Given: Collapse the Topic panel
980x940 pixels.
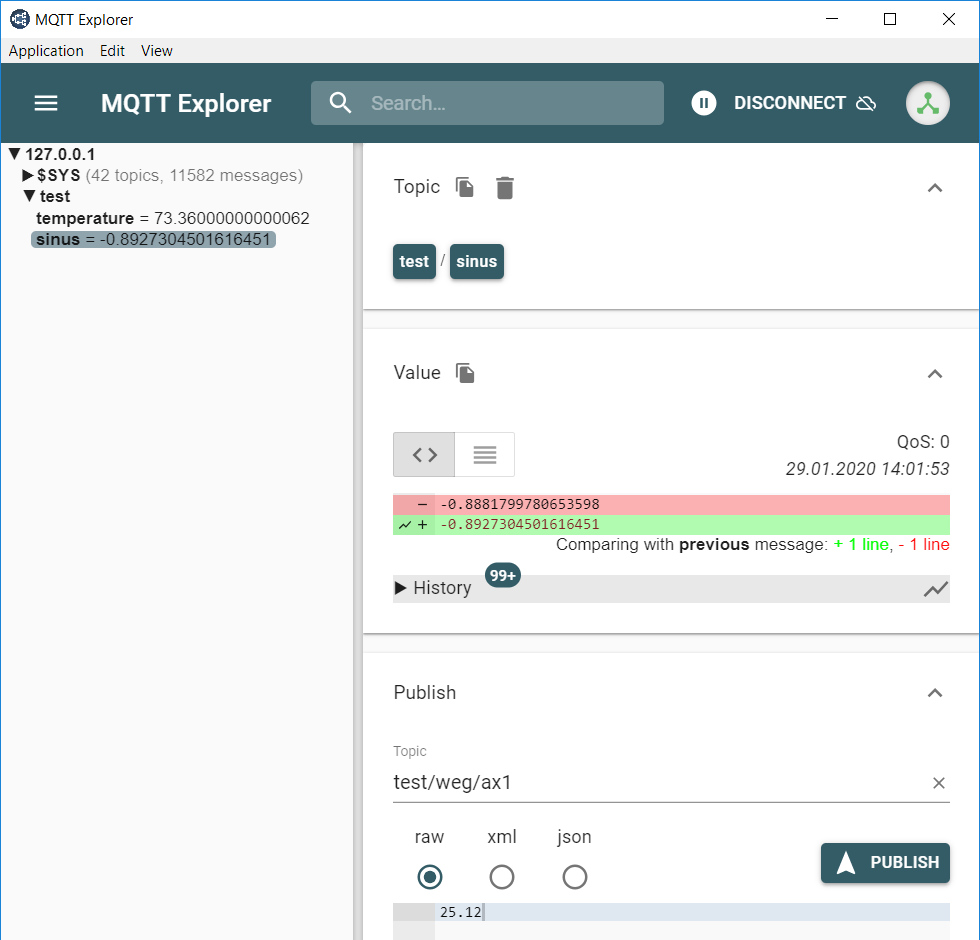Looking at the screenshot, I should [935, 188].
